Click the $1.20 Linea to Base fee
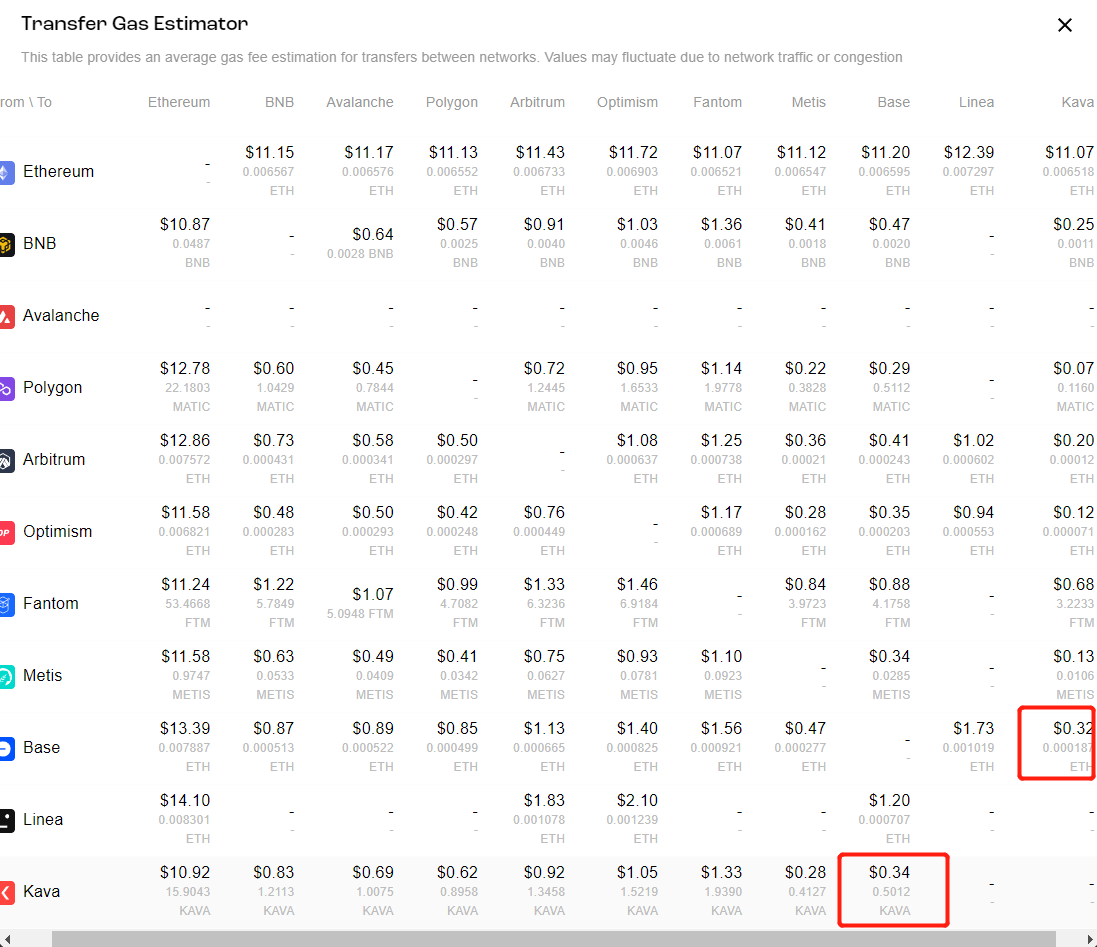This screenshot has height=947, width=1097. [889, 801]
